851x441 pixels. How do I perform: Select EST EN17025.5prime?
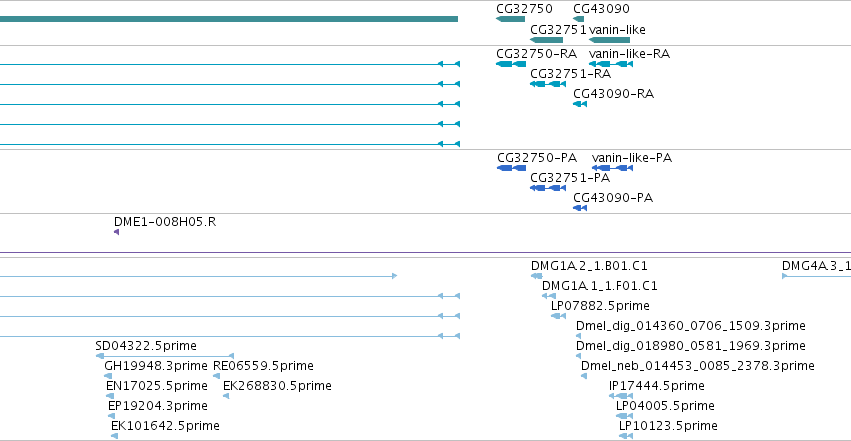point(157,386)
